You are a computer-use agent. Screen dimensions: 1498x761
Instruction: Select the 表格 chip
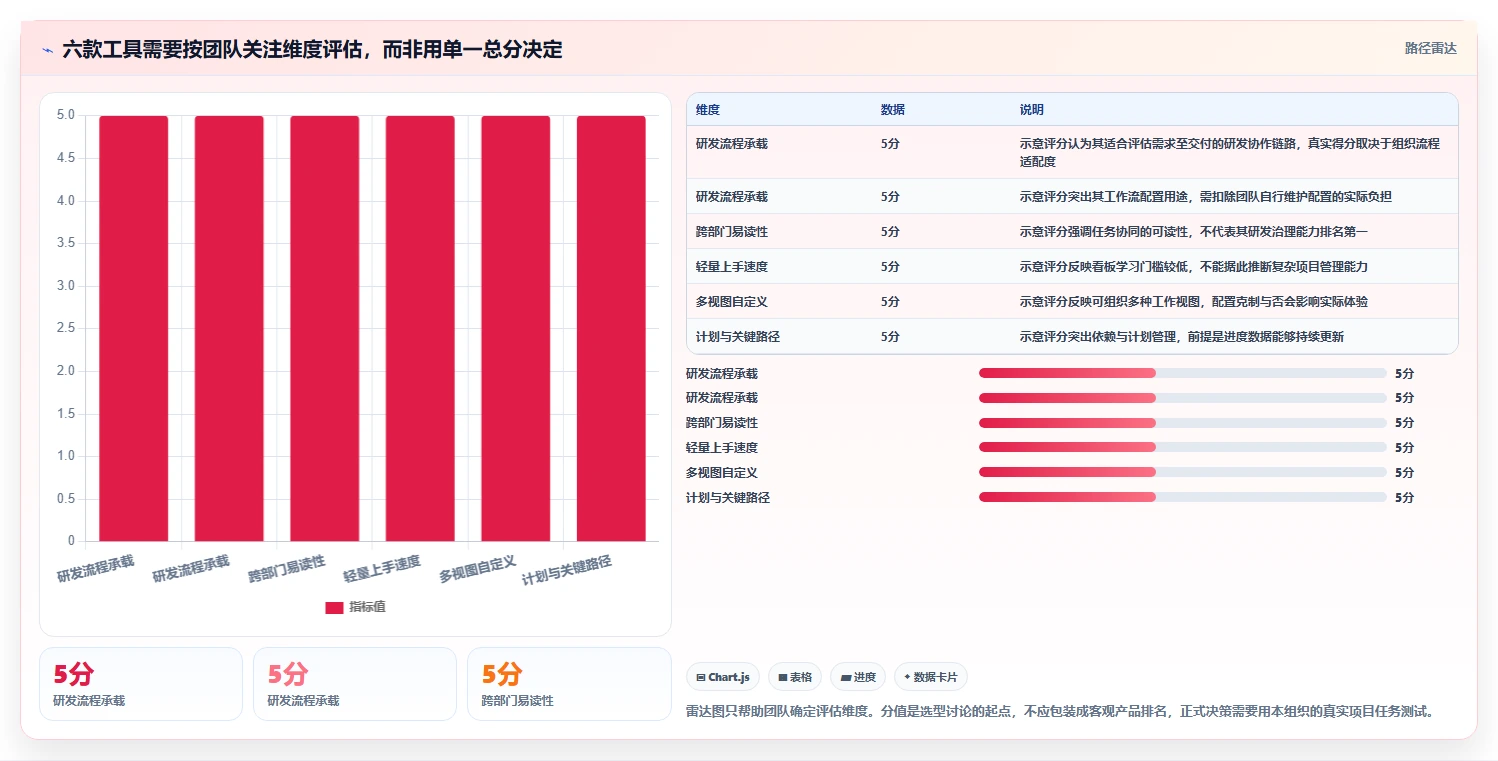(x=795, y=677)
